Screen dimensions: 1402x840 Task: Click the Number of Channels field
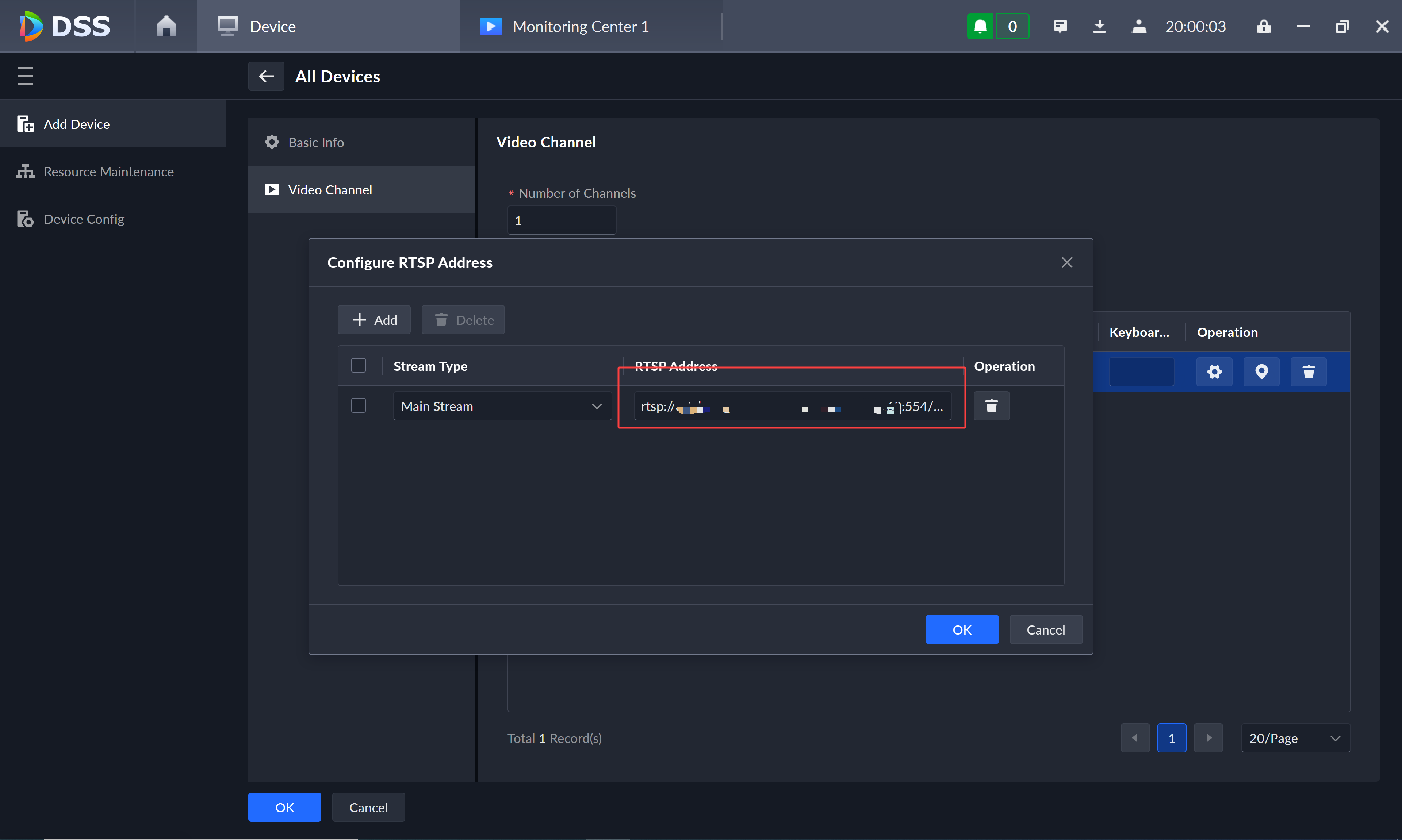(562, 220)
